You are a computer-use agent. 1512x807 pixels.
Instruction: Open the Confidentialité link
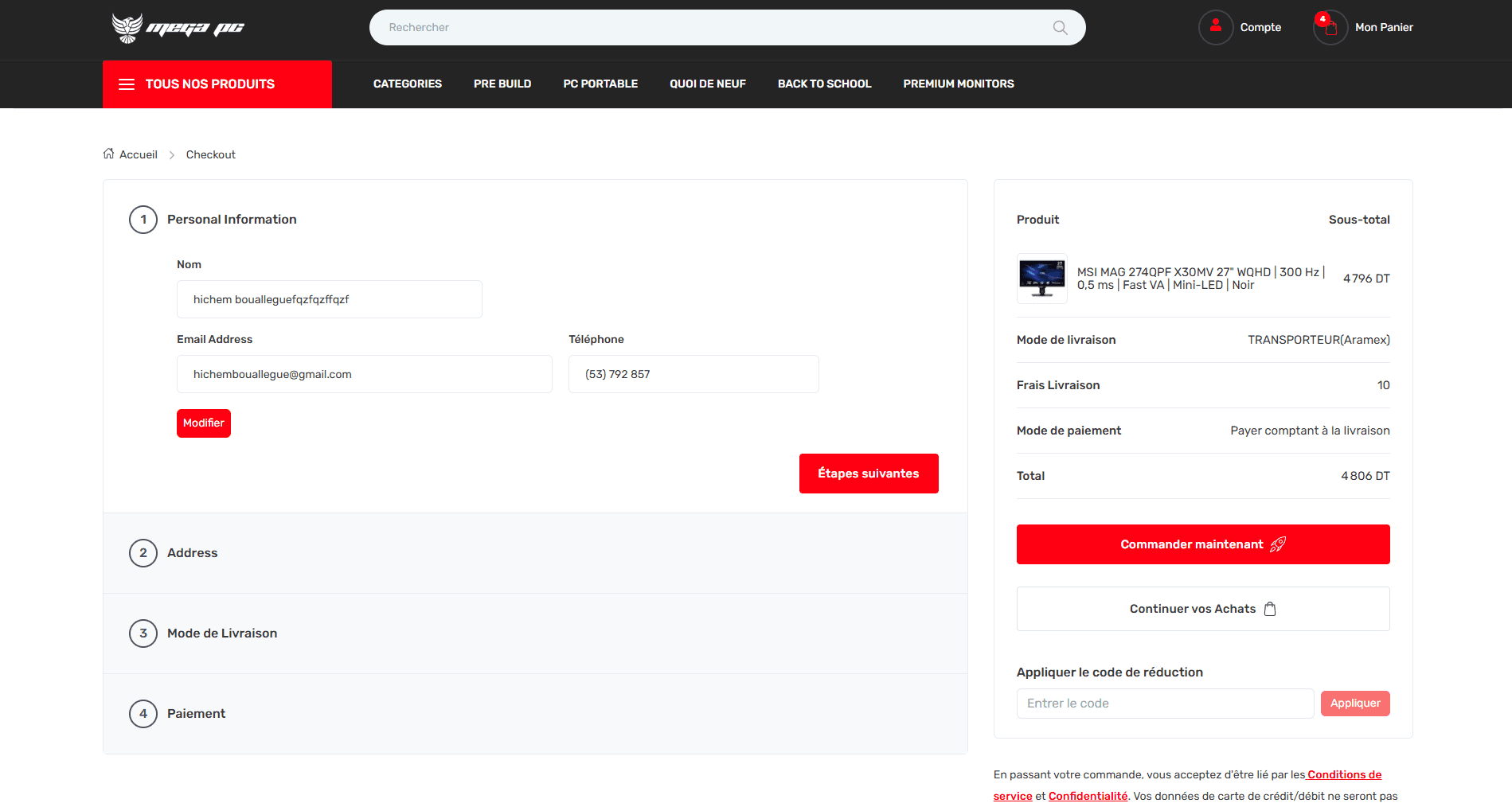click(x=1088, y=796)
